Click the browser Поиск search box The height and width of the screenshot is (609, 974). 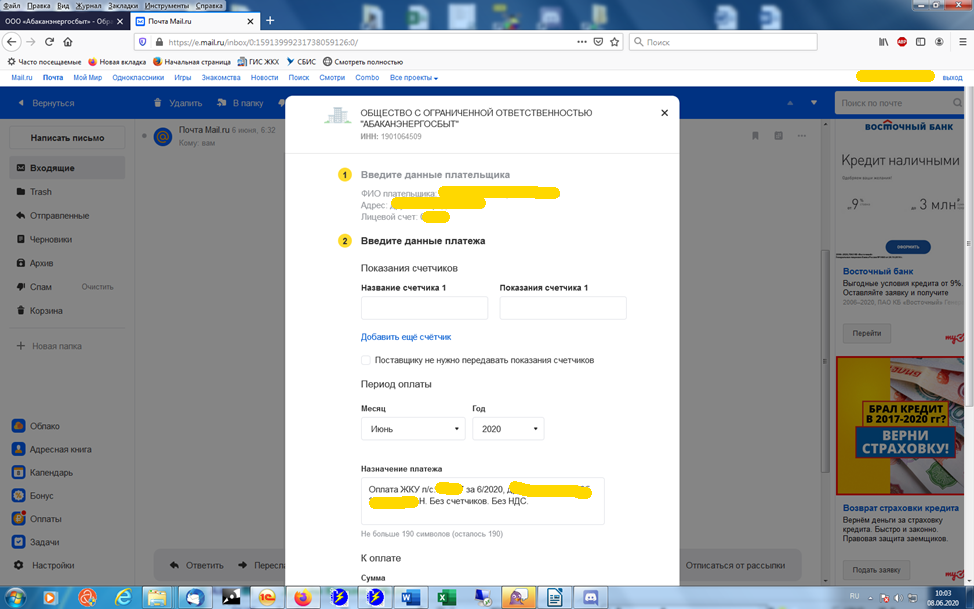[x=723, y=42]
